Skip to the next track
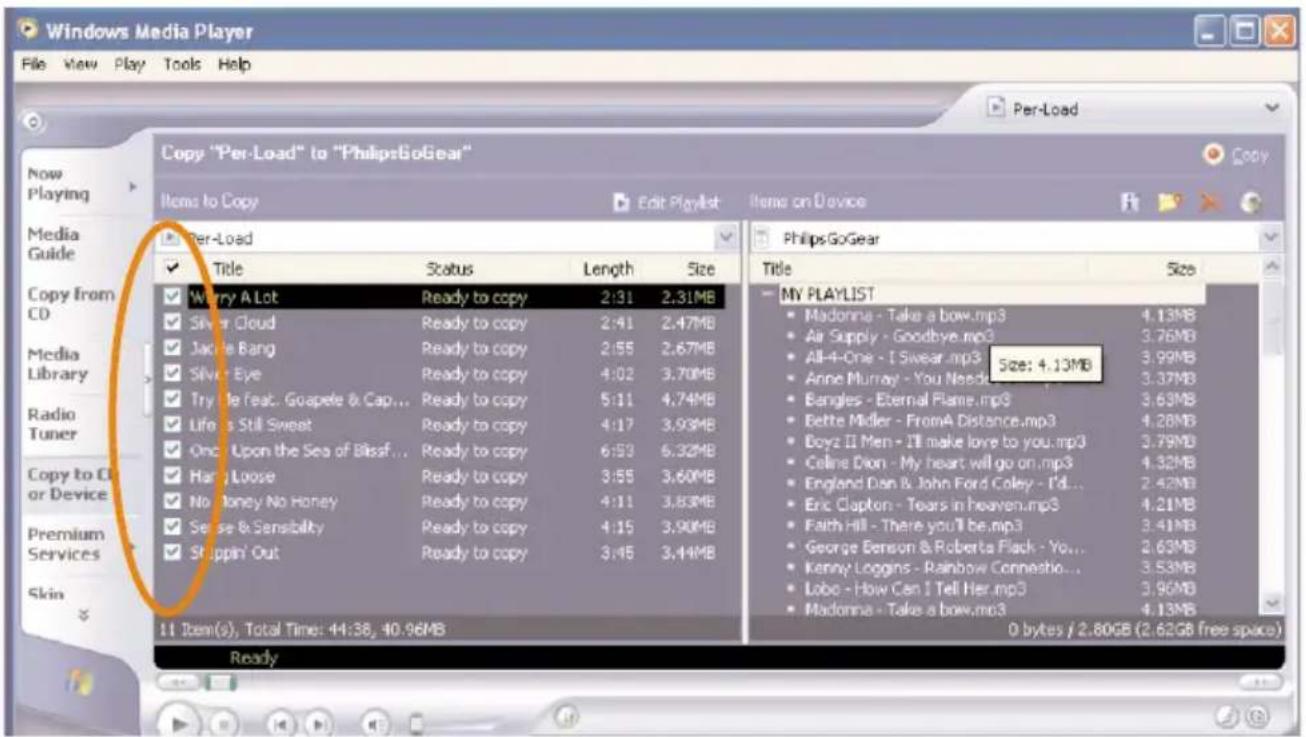This screenshot has width=1306, height=737. coord(318,722)
